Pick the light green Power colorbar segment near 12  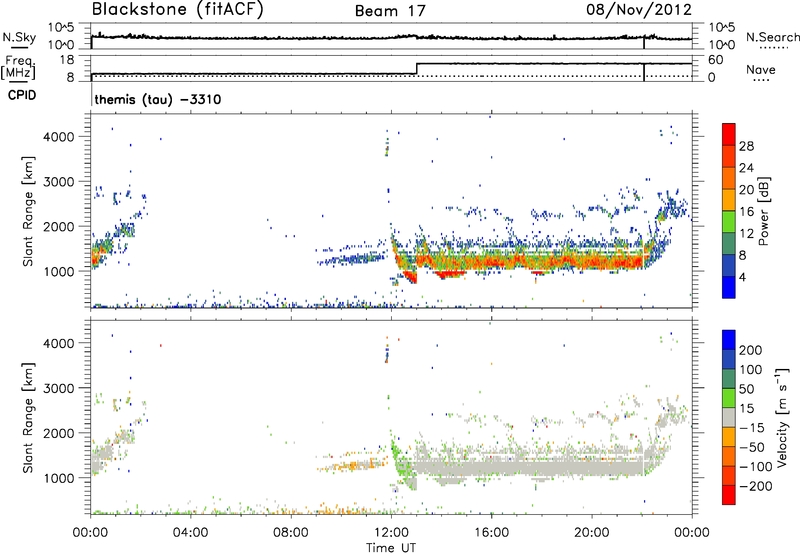coord(729,221)
